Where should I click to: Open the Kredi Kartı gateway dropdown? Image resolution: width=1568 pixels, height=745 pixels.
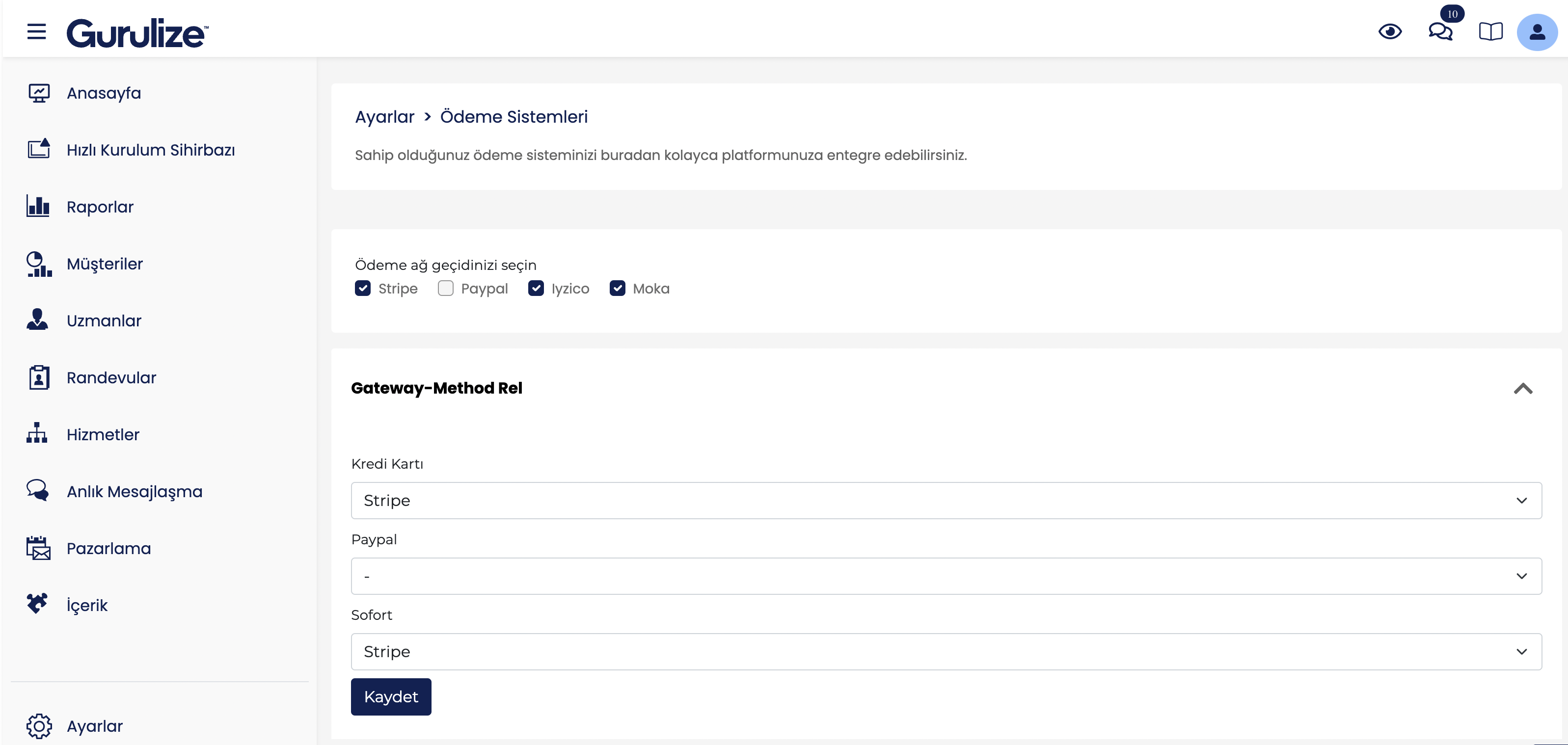coord(946,500)
